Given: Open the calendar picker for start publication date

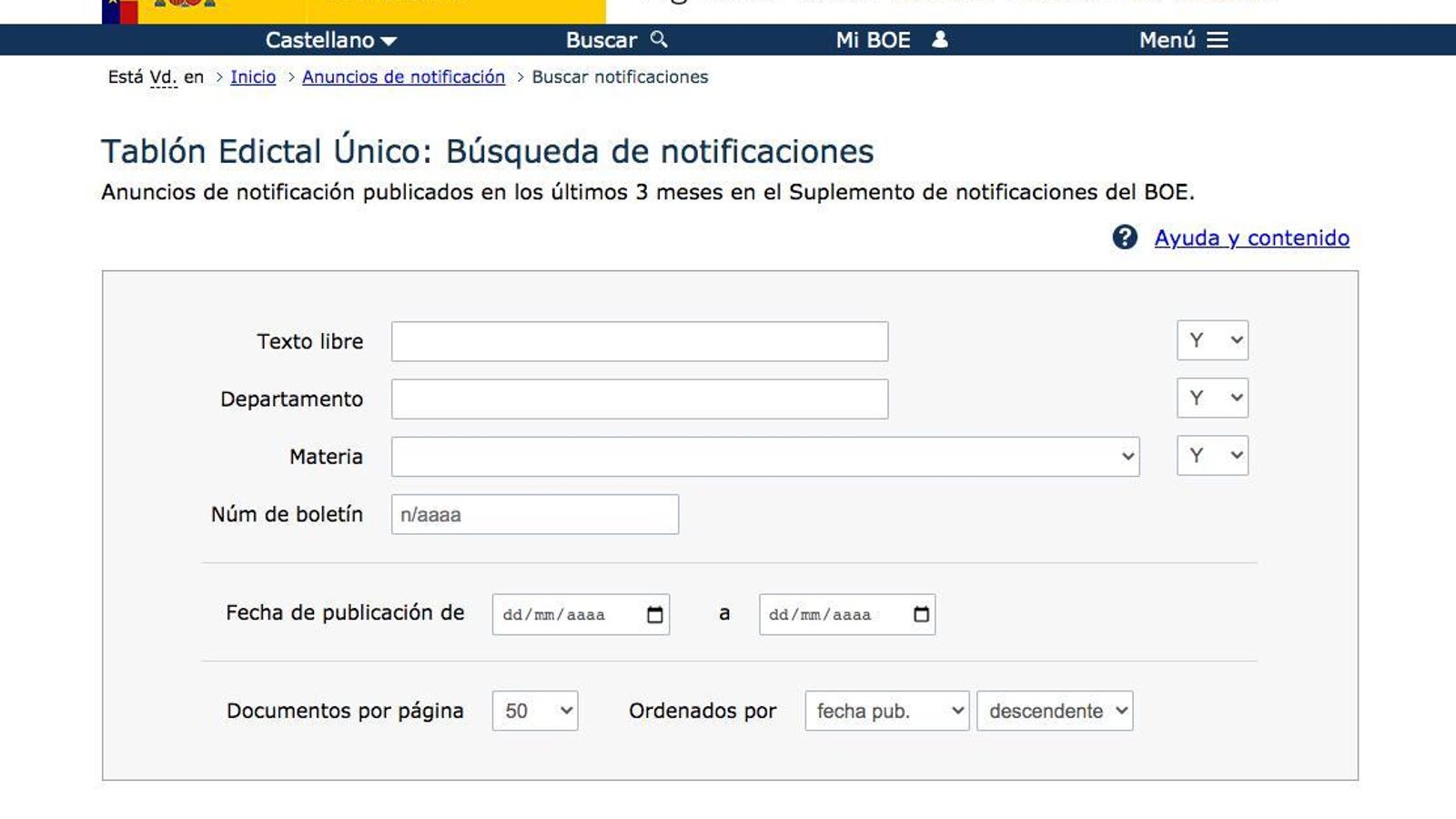Looking at the screenshot, I should [x=653, y=613].
